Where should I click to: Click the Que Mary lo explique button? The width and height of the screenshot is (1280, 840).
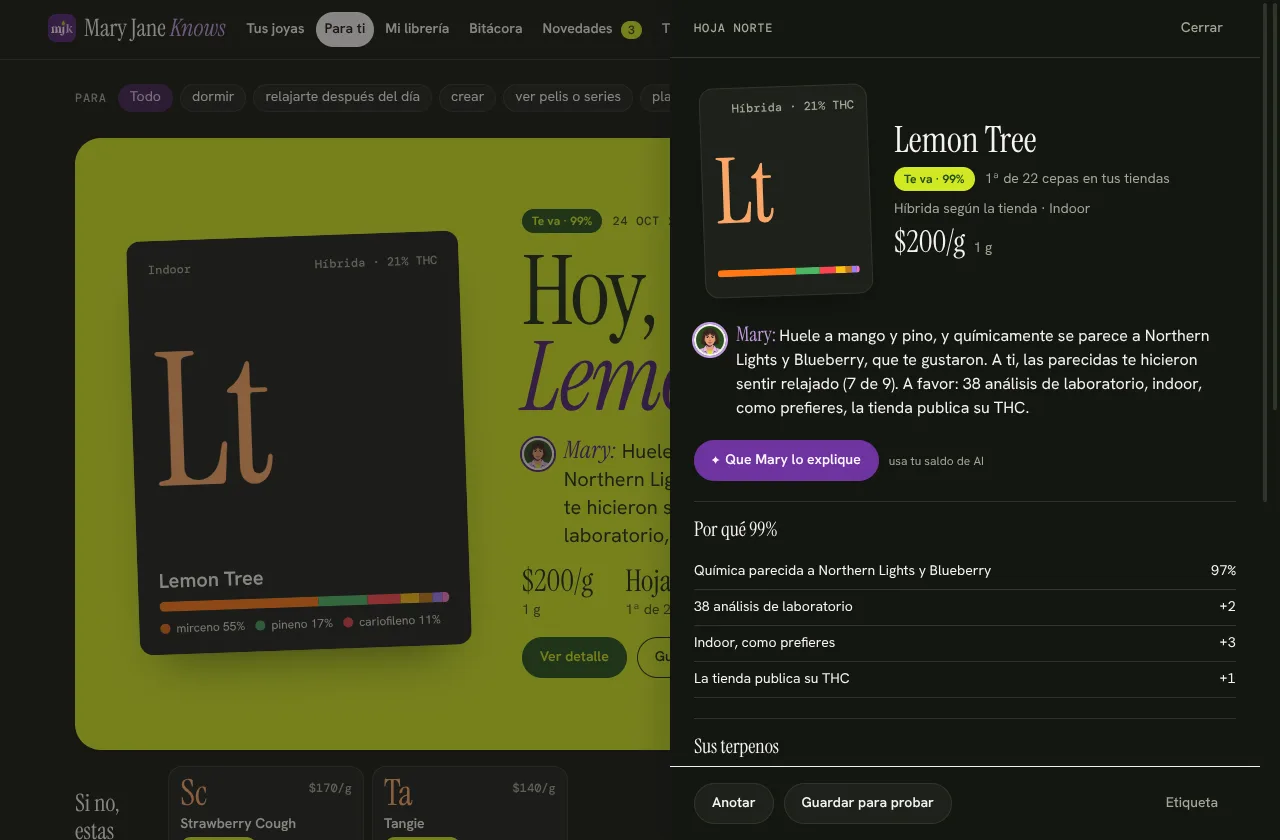coord(786,460)
